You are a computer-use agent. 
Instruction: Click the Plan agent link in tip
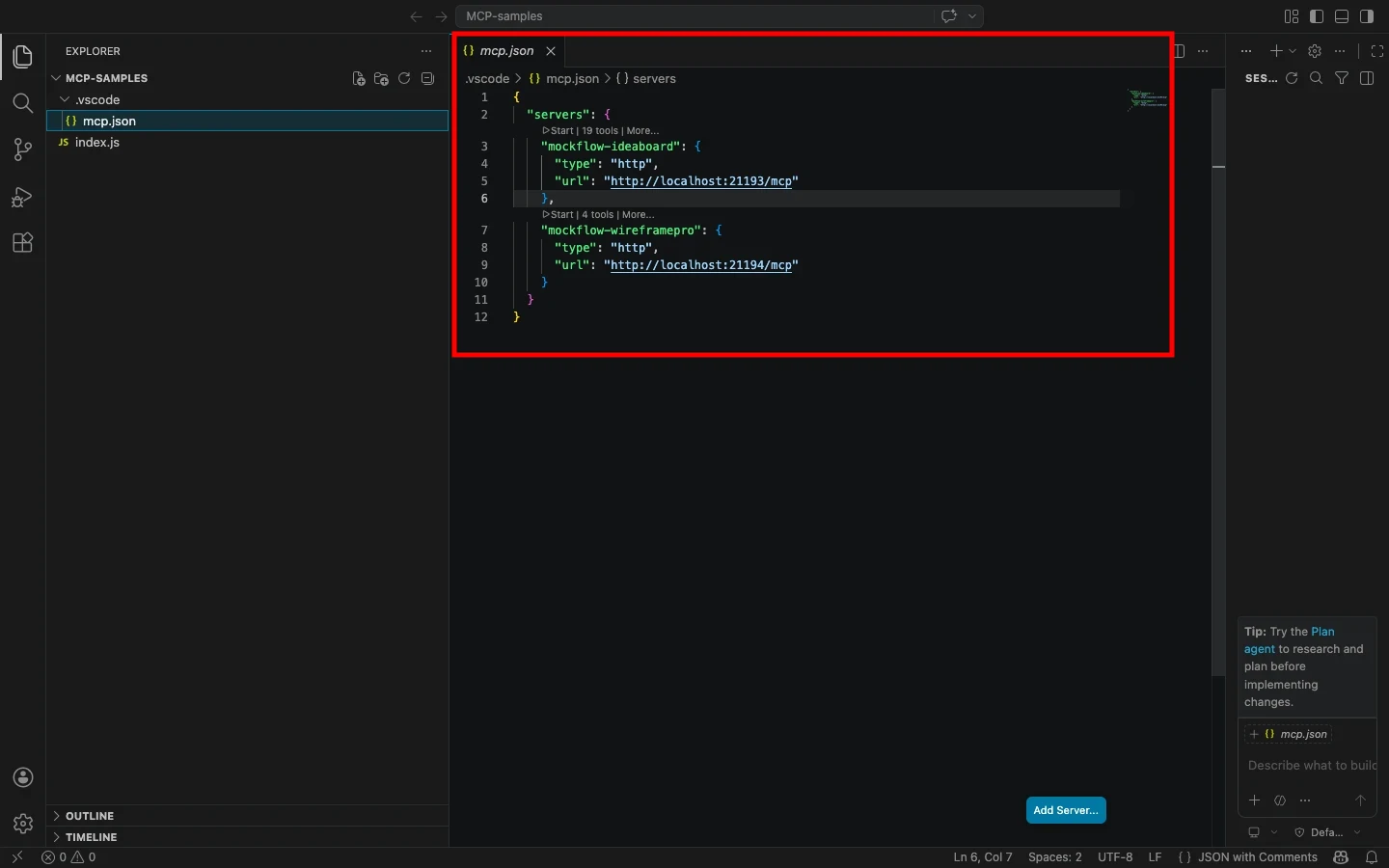click(1290, 640)
